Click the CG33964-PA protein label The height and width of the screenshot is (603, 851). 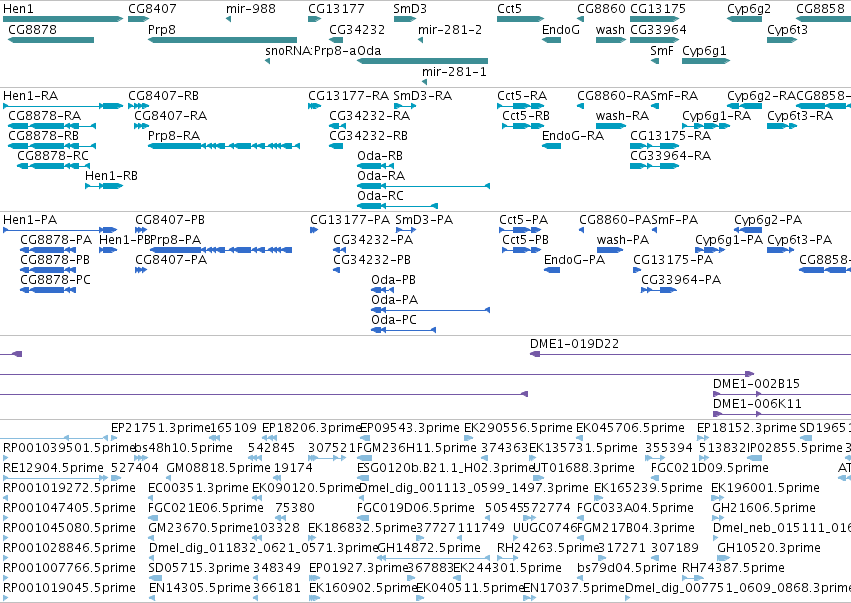[681, 280]
